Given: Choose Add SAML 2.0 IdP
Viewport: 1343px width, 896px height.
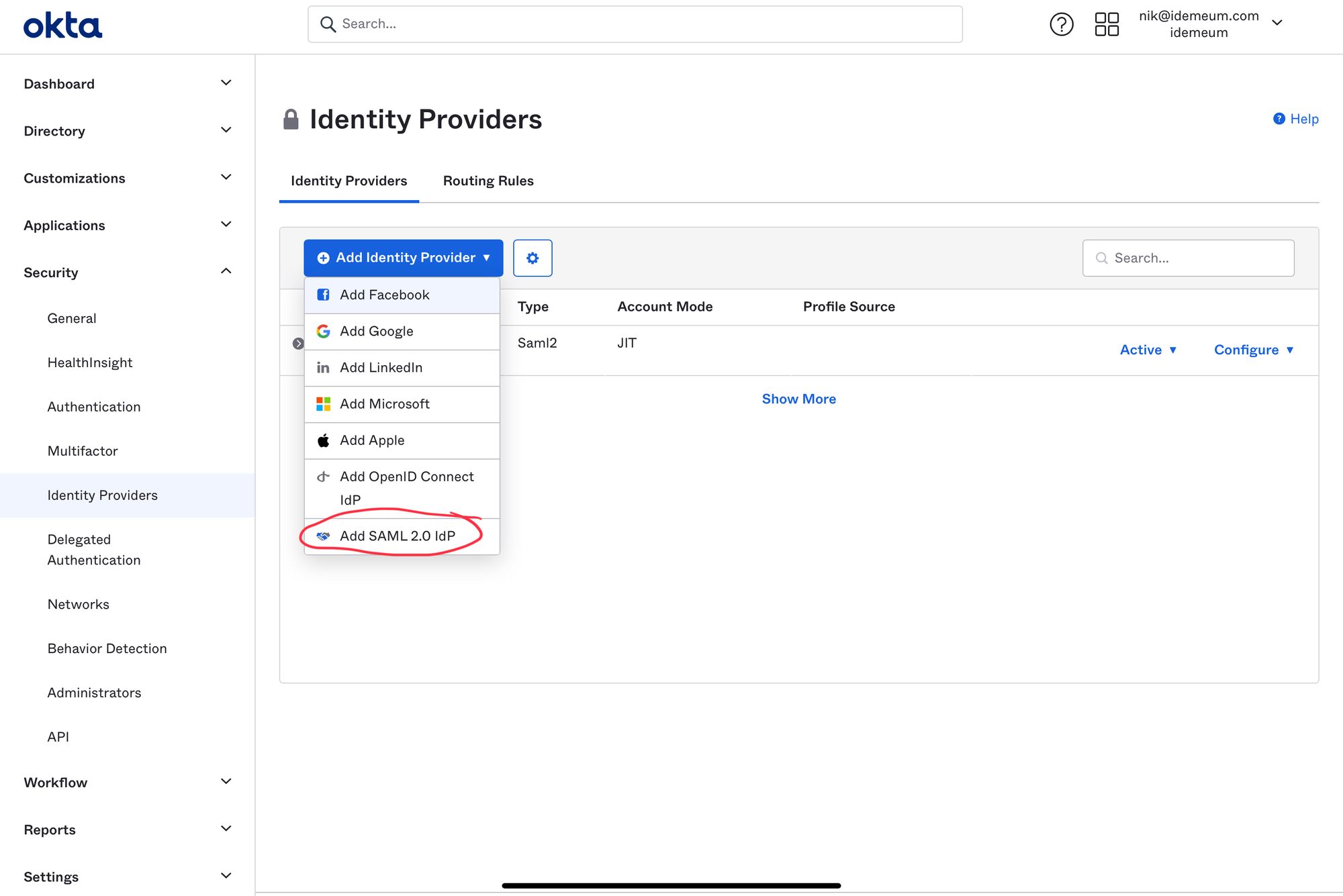Looking at the screenshot, I should click(x=402, y=536).
